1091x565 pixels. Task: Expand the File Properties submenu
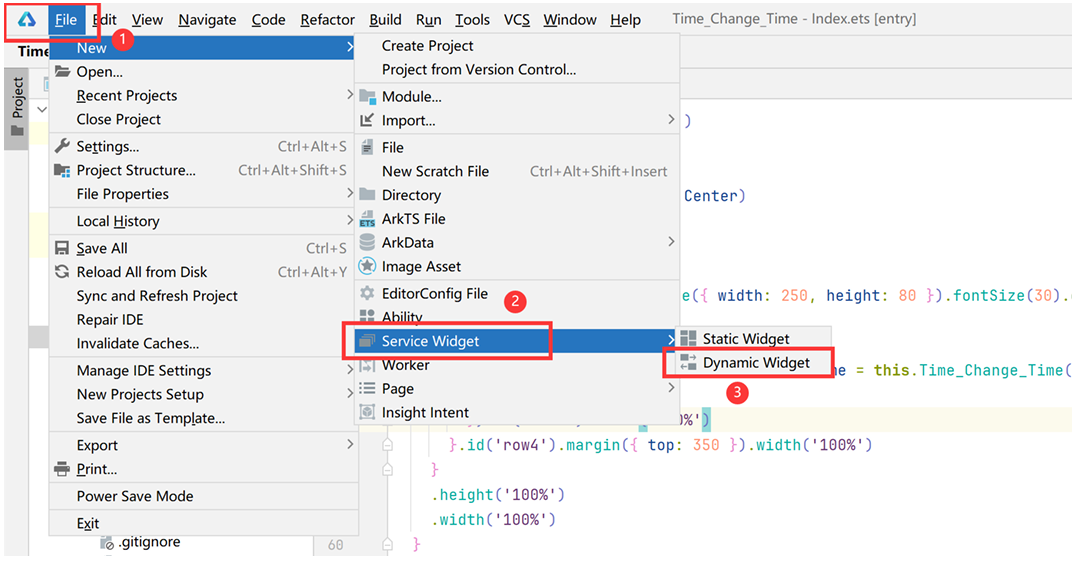coord(349,193)
